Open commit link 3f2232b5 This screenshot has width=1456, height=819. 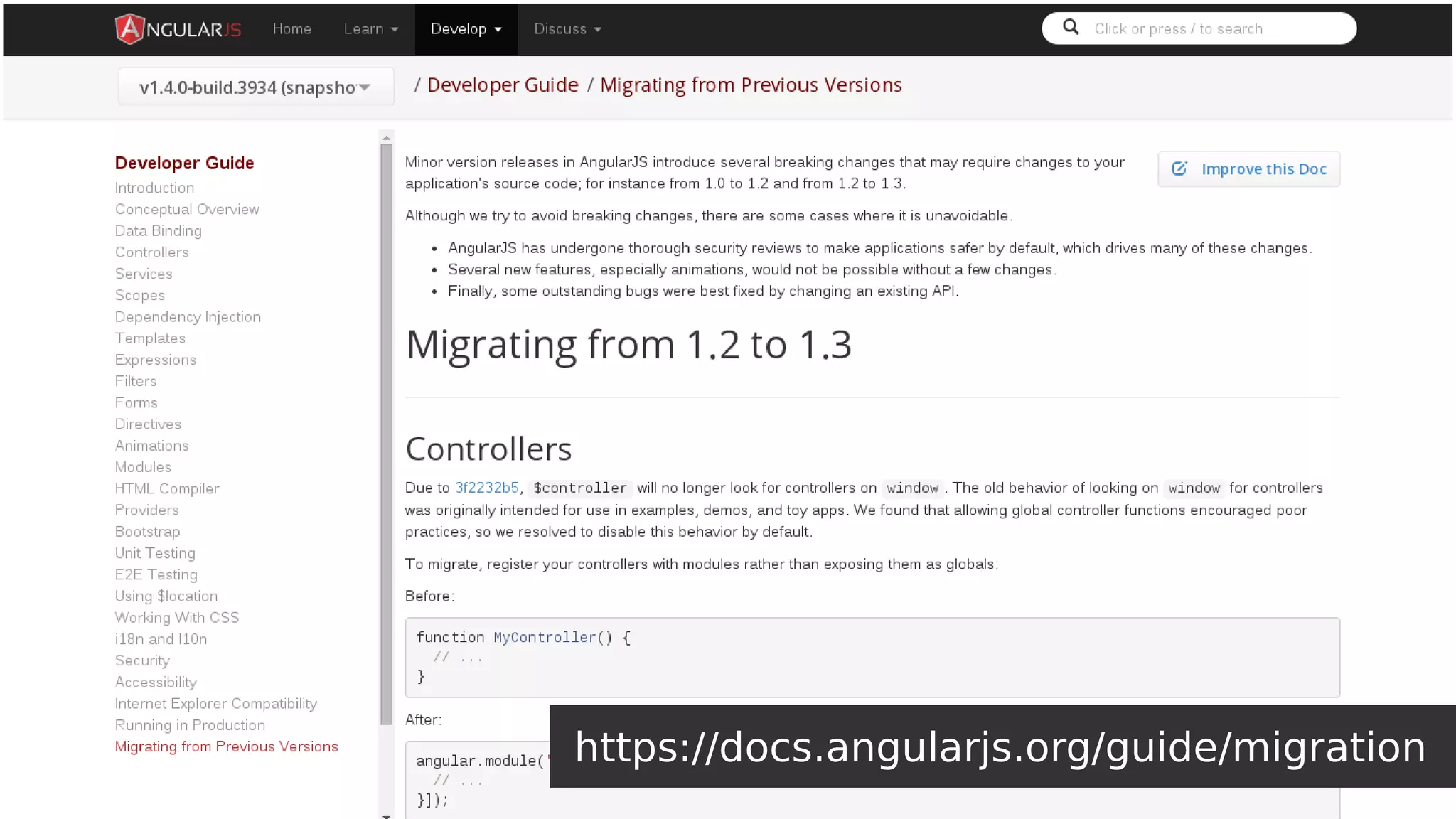pyautogui.click(x=486, y=488)
